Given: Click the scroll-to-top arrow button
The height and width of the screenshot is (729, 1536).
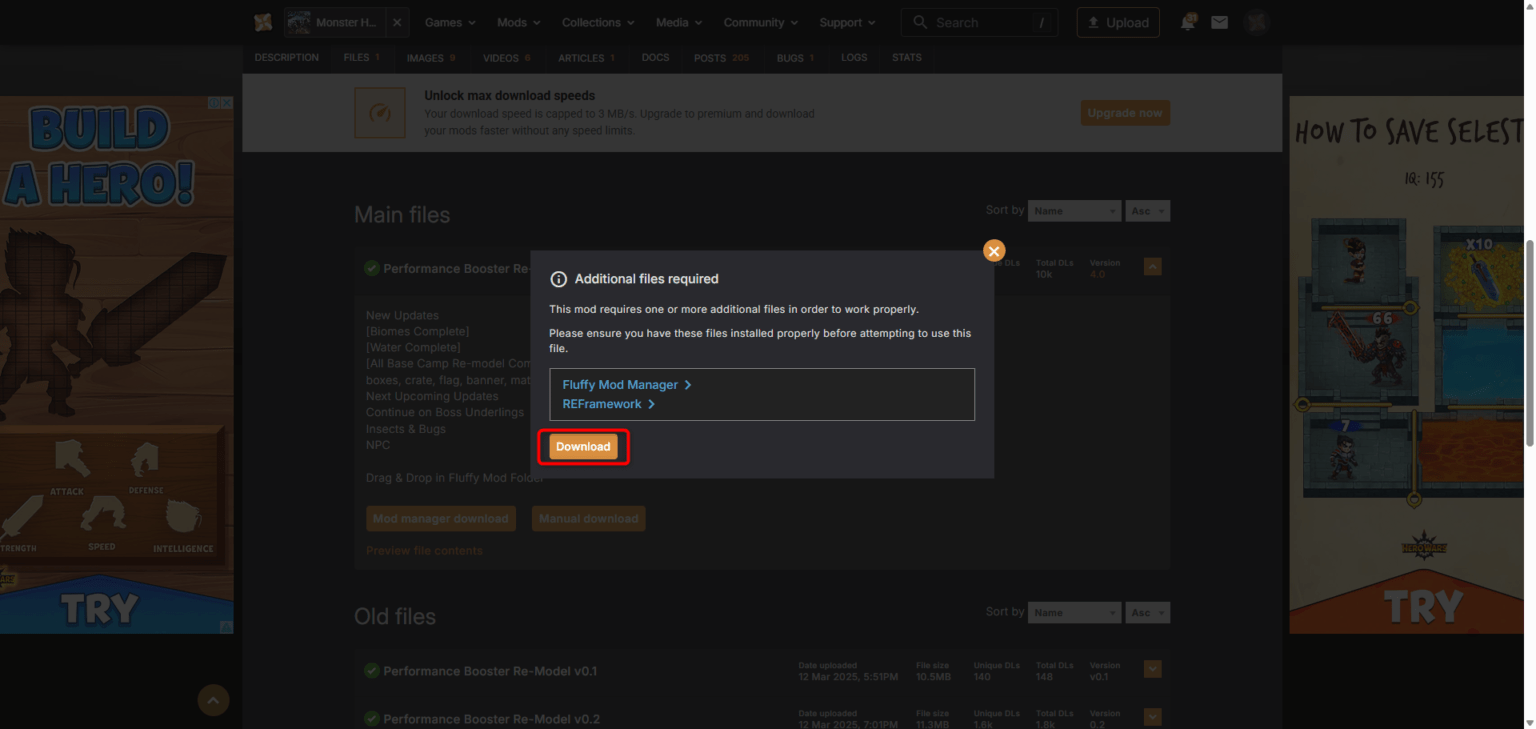Looking at the screenshot, I should pyautogui.click(x=213, y=701).
